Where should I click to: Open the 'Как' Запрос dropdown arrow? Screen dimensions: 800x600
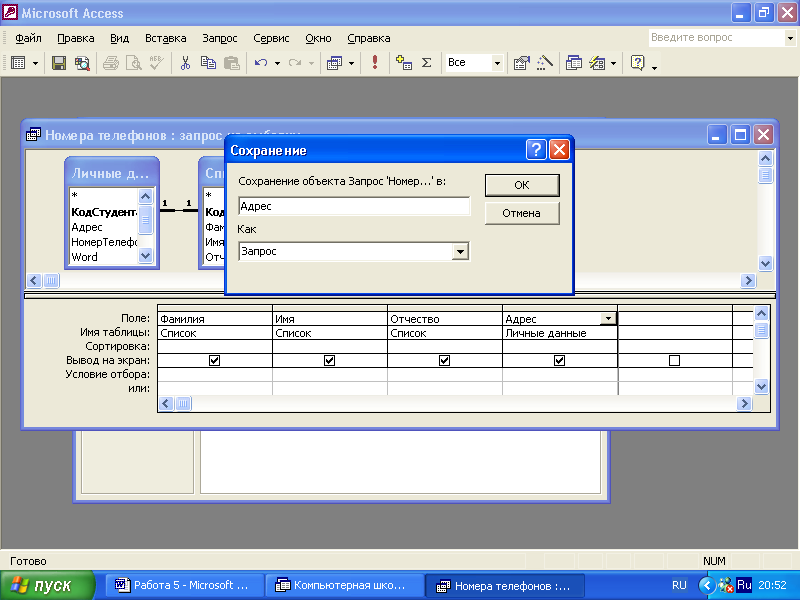460,252
